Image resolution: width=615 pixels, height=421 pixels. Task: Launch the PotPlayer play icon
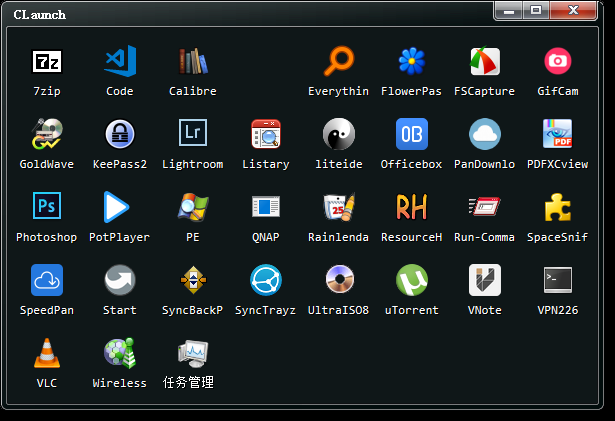point(116,207)
